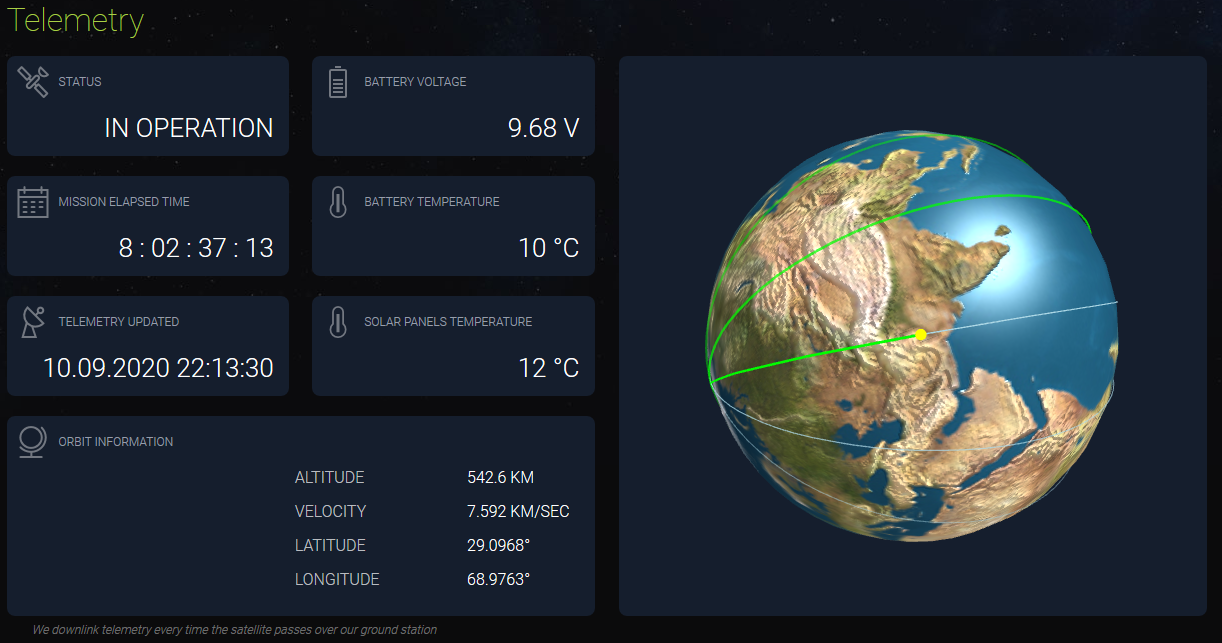
Task: Click the IN OPERATION status value
Action: pos(188,128)
